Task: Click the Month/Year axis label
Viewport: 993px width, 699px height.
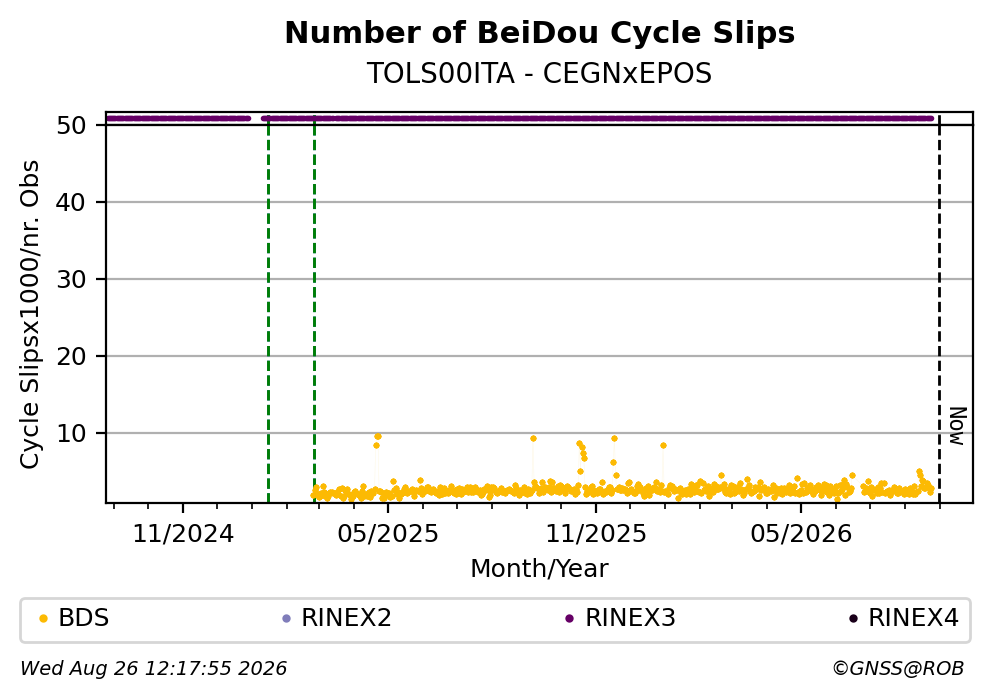Action: [x=539, y=569]
